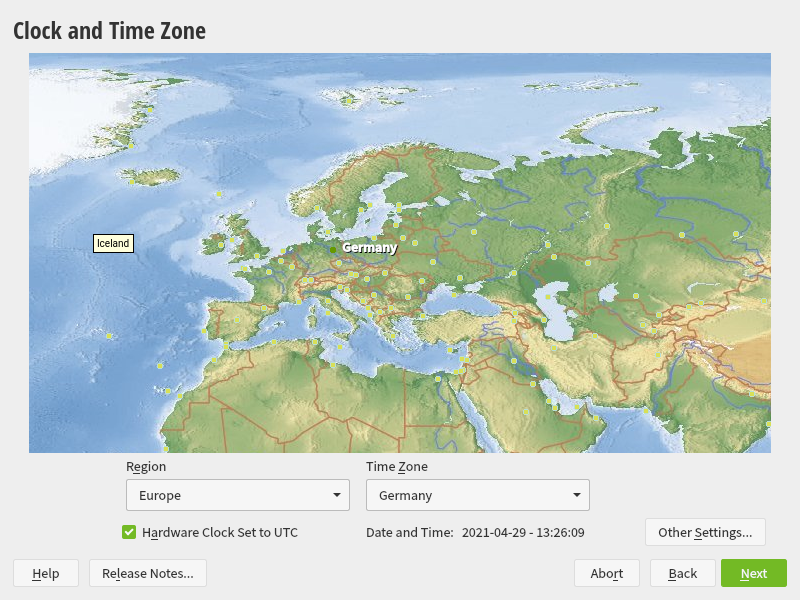Abort the installation
Screen dimensions: 800x600
[606, 573]
